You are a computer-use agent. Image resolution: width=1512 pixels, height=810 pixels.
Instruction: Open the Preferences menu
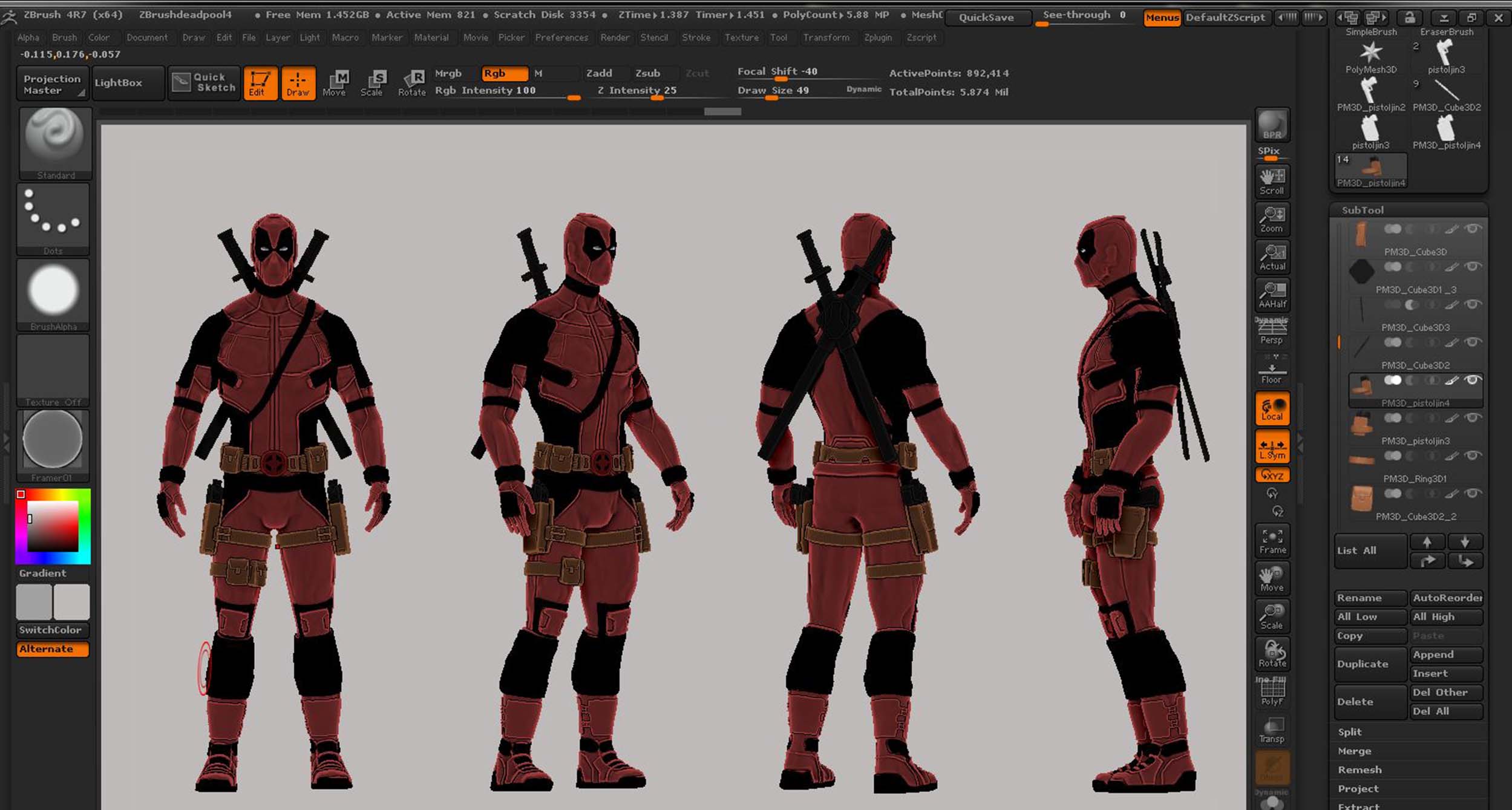(x=561, y=38)
